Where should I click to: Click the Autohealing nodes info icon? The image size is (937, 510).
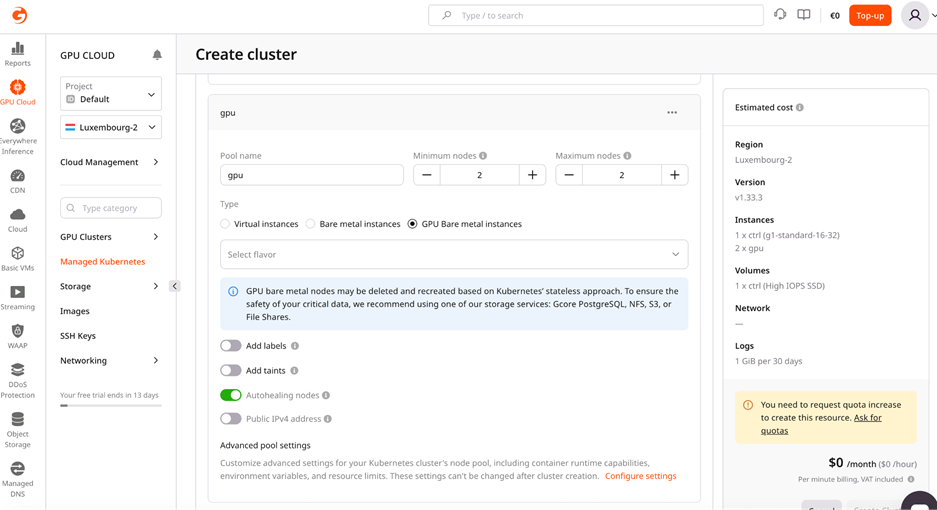coord(326,395)
